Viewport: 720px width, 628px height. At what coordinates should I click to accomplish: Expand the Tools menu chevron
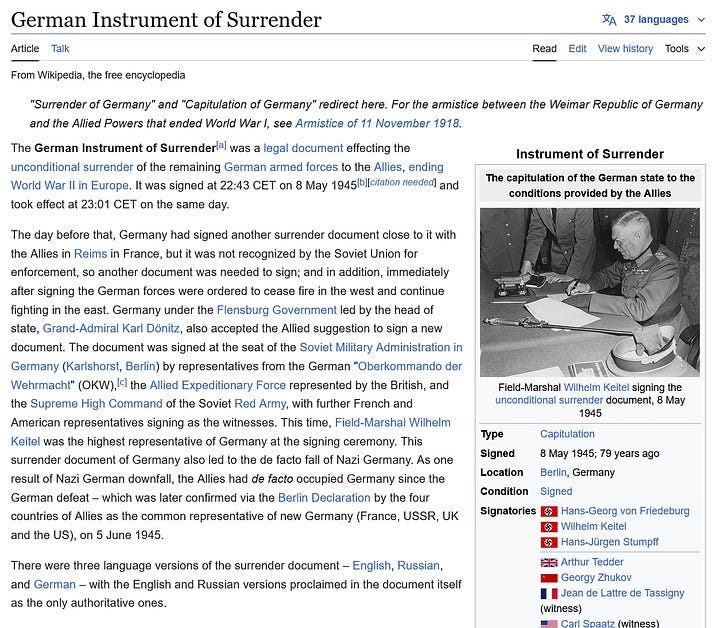tap(701, 49)
